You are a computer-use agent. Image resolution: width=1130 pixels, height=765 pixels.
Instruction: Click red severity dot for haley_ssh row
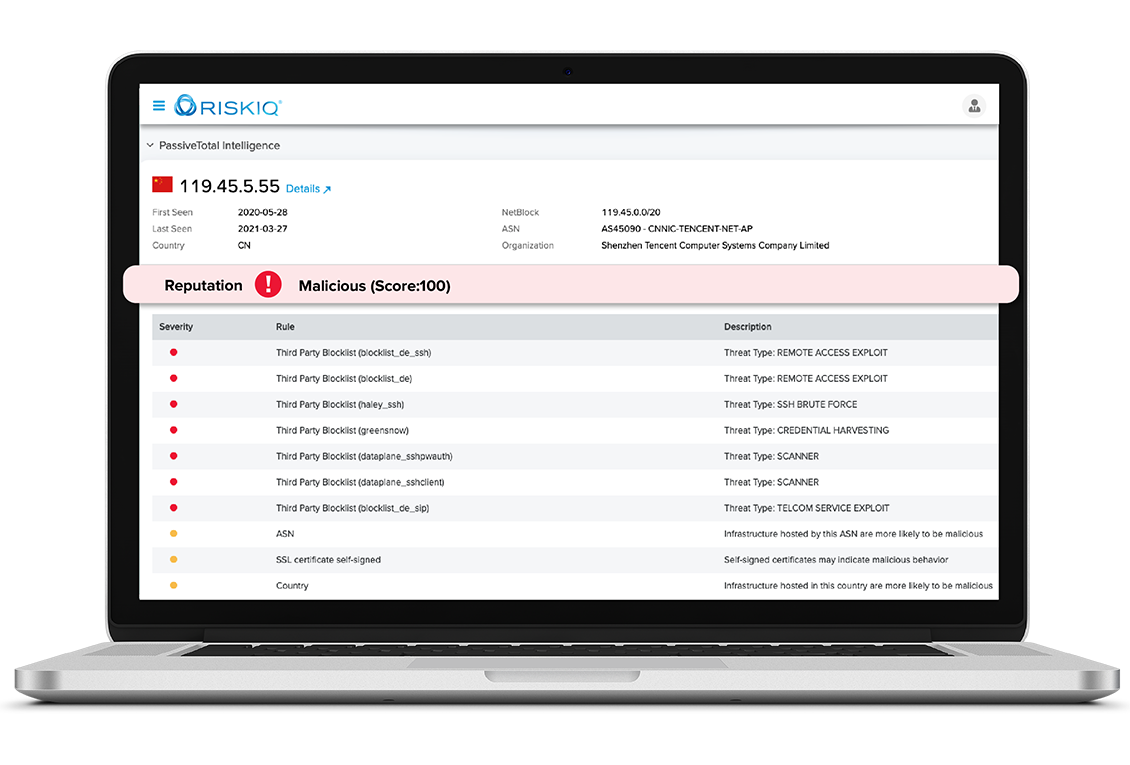coord(174,404)
